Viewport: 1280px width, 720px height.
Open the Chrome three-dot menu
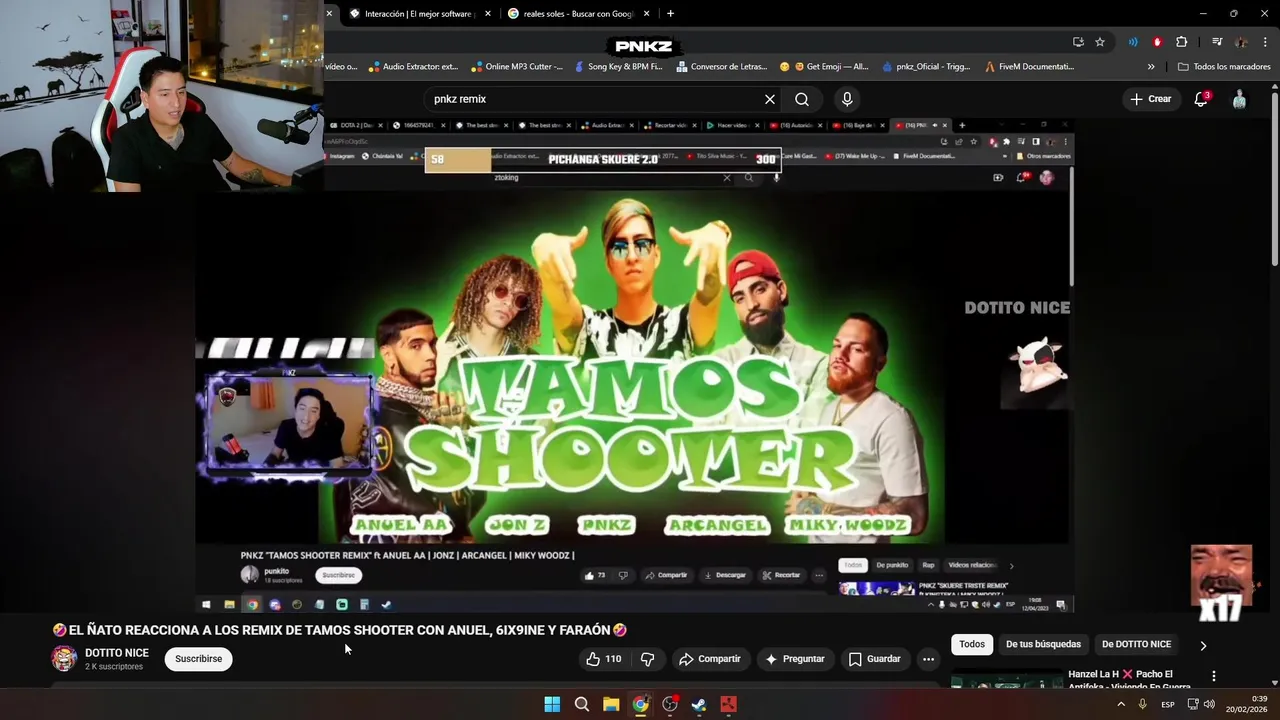tap(1265, 42)
